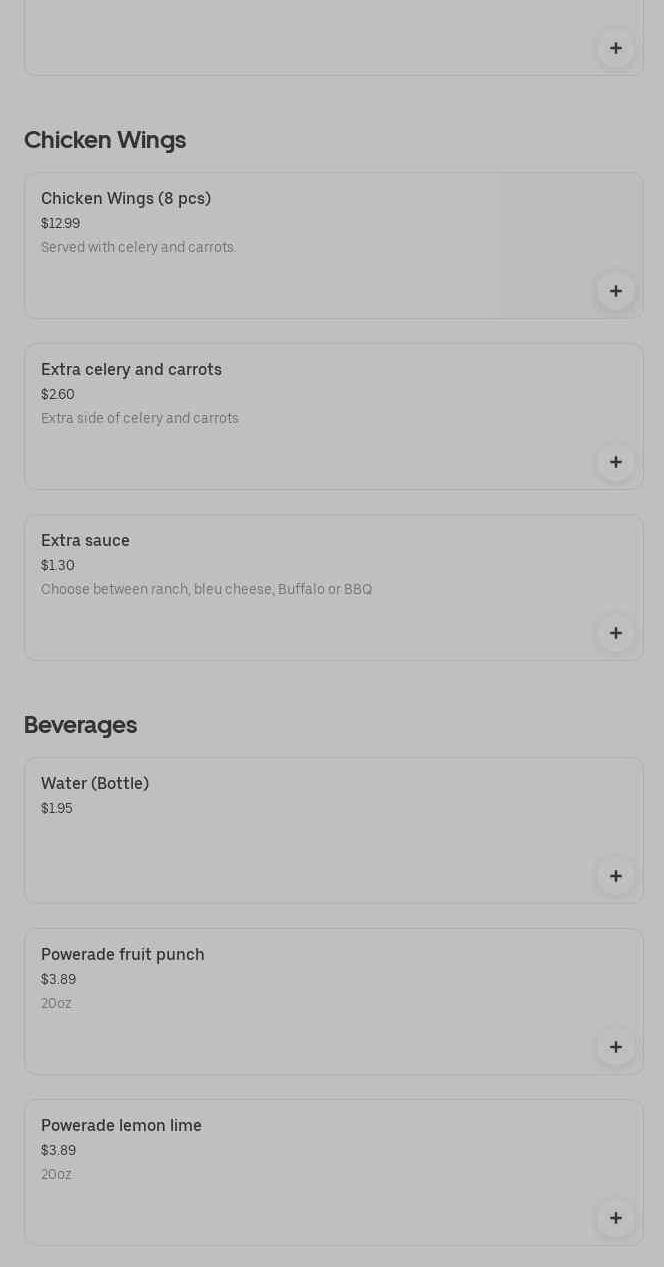The image size is (664, 1267).
Task: Add Water (Bottle) with its plus icon
Action: 616,876
